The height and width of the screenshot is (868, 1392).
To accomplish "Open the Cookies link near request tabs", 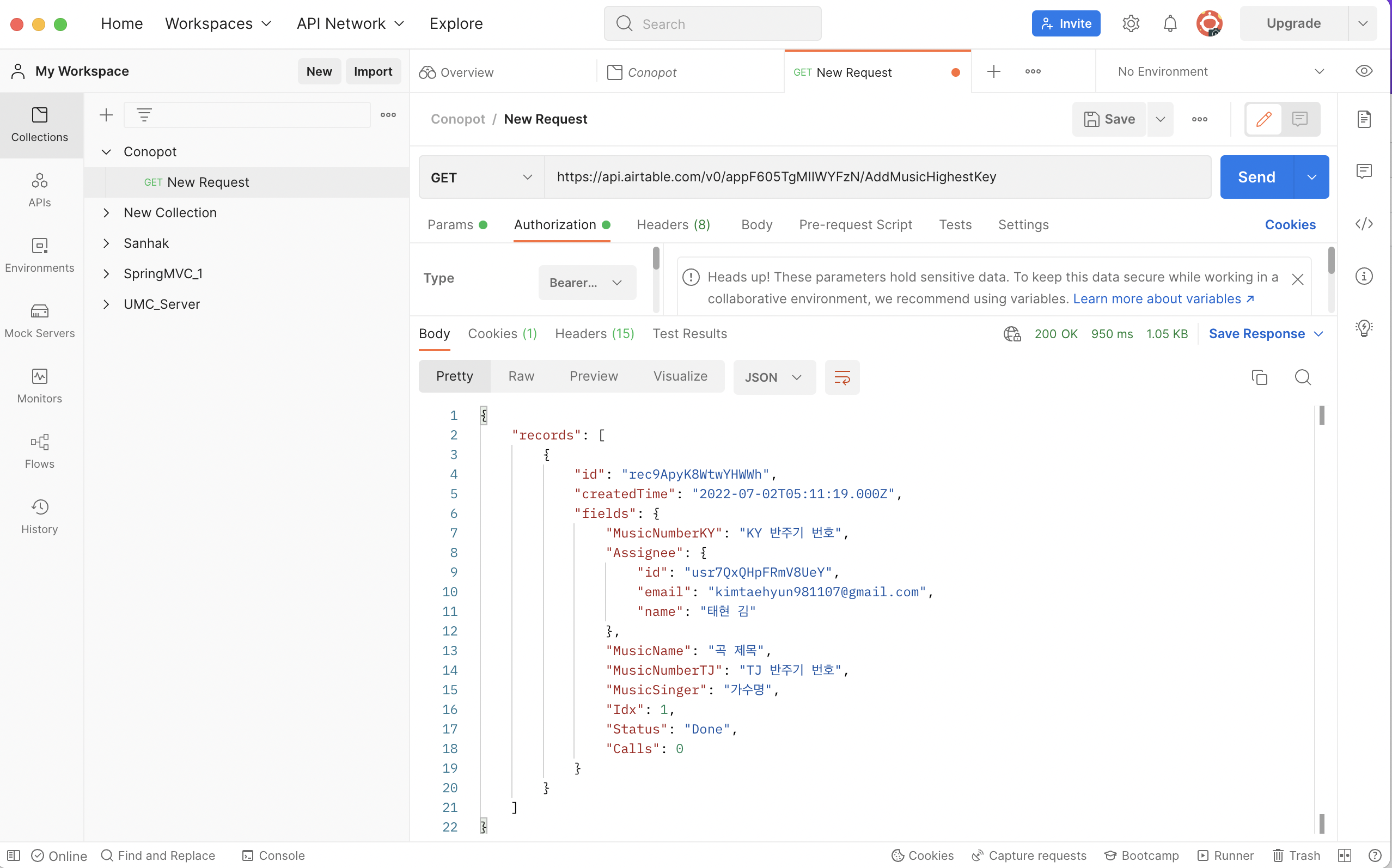I will (x=1290, y=225).
